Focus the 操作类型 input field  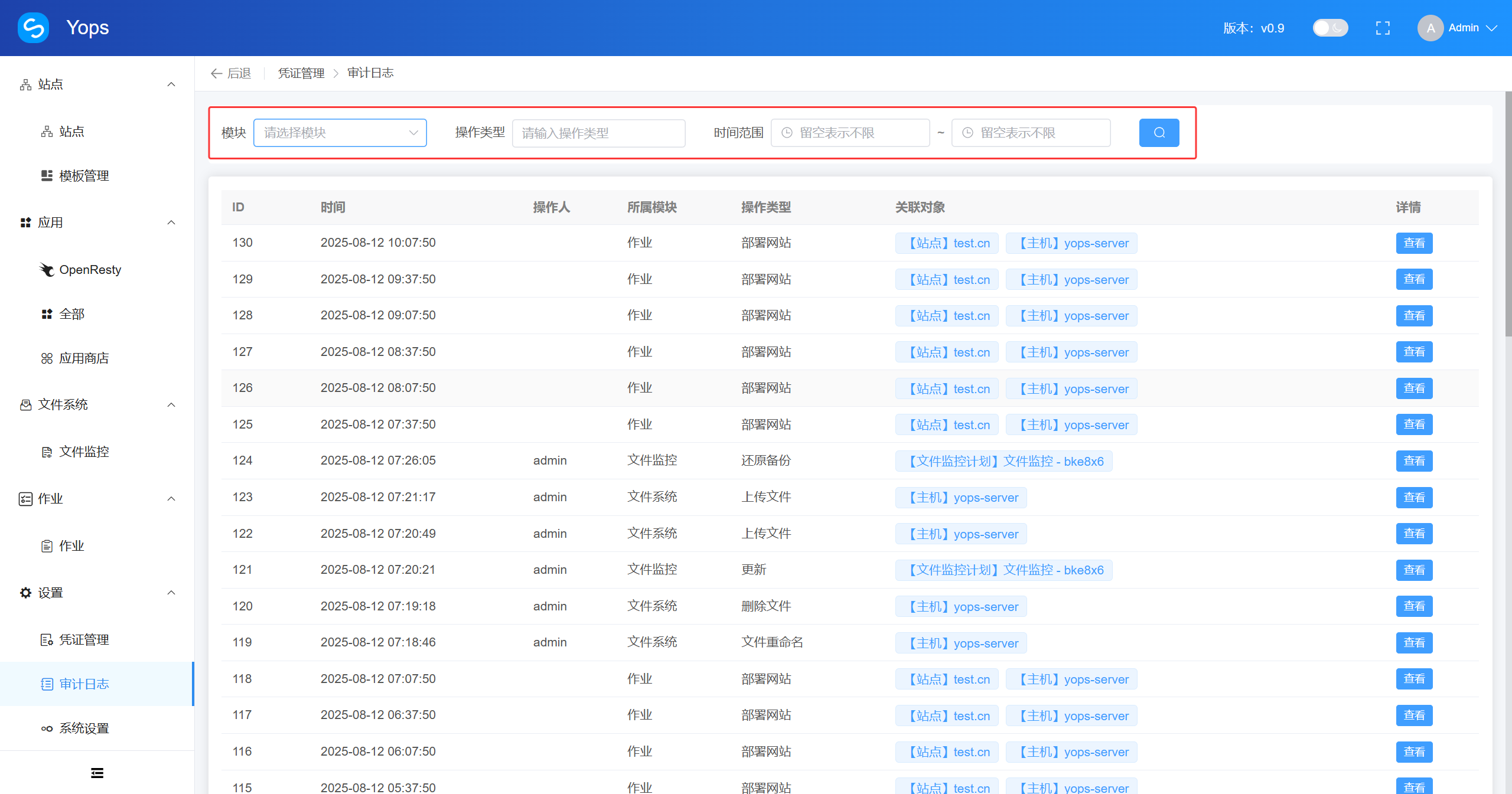coord(598,133)
